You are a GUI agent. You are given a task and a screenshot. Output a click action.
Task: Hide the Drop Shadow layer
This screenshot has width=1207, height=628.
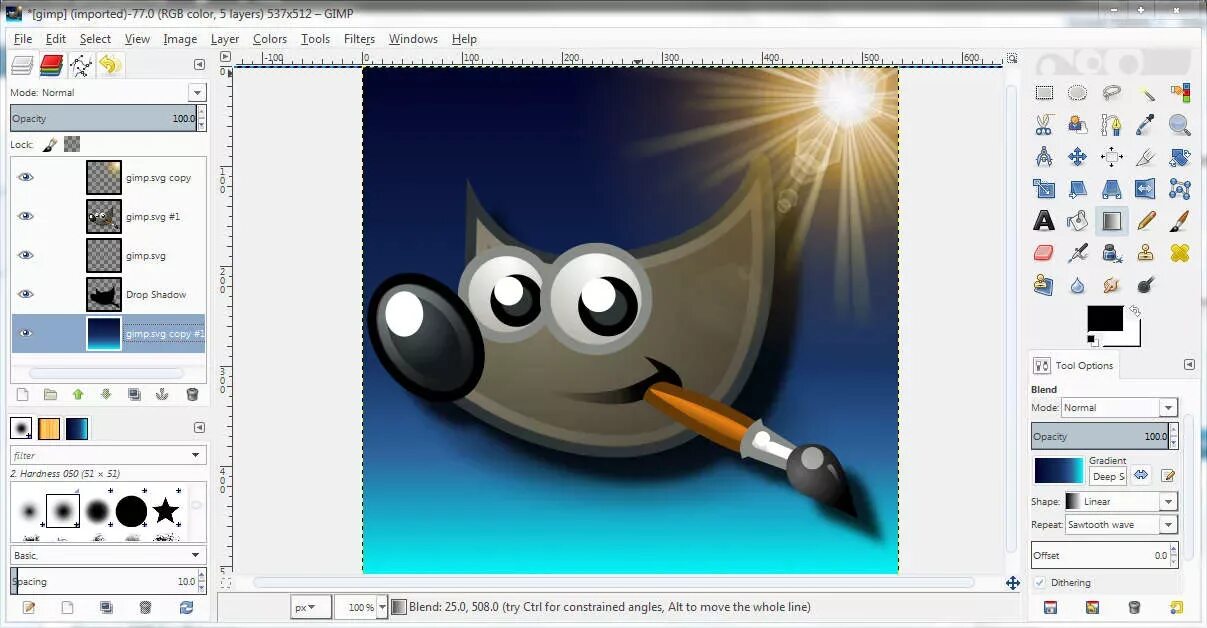pos(26,294)
